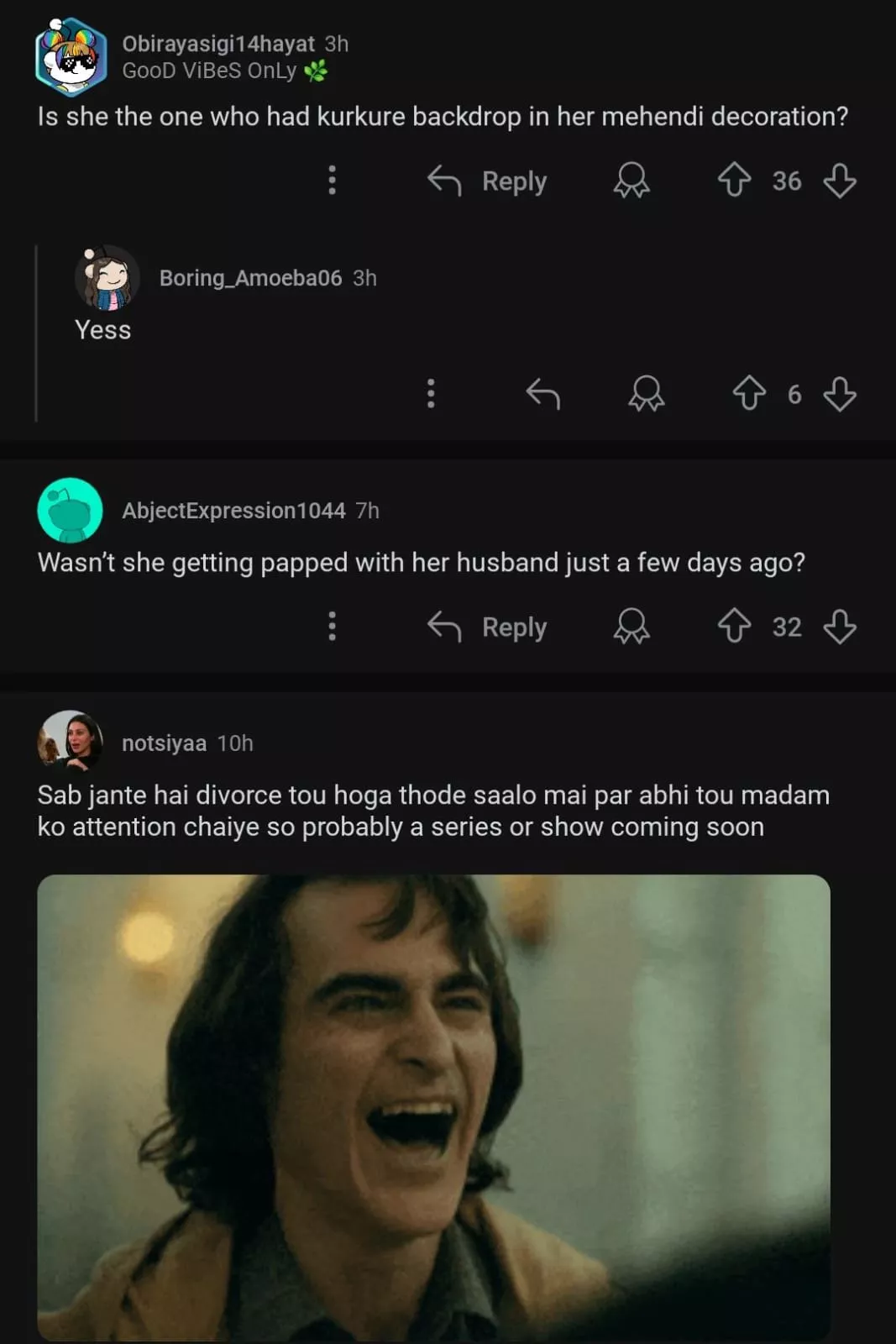
Task: Click reply arrow on Boring_Amoeba06's comment
Action: (542, 393)
